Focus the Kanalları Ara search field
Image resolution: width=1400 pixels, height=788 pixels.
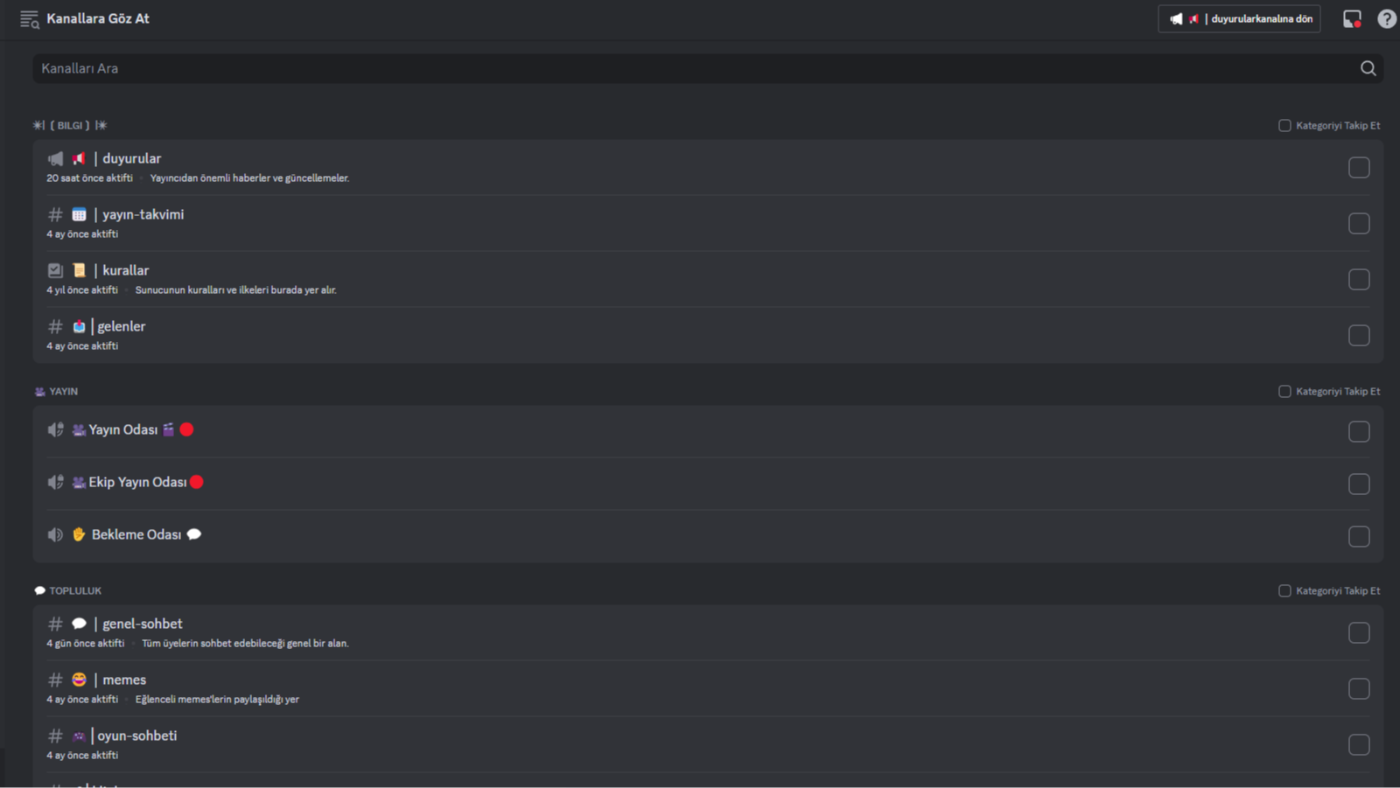click(x=690, y=68)
